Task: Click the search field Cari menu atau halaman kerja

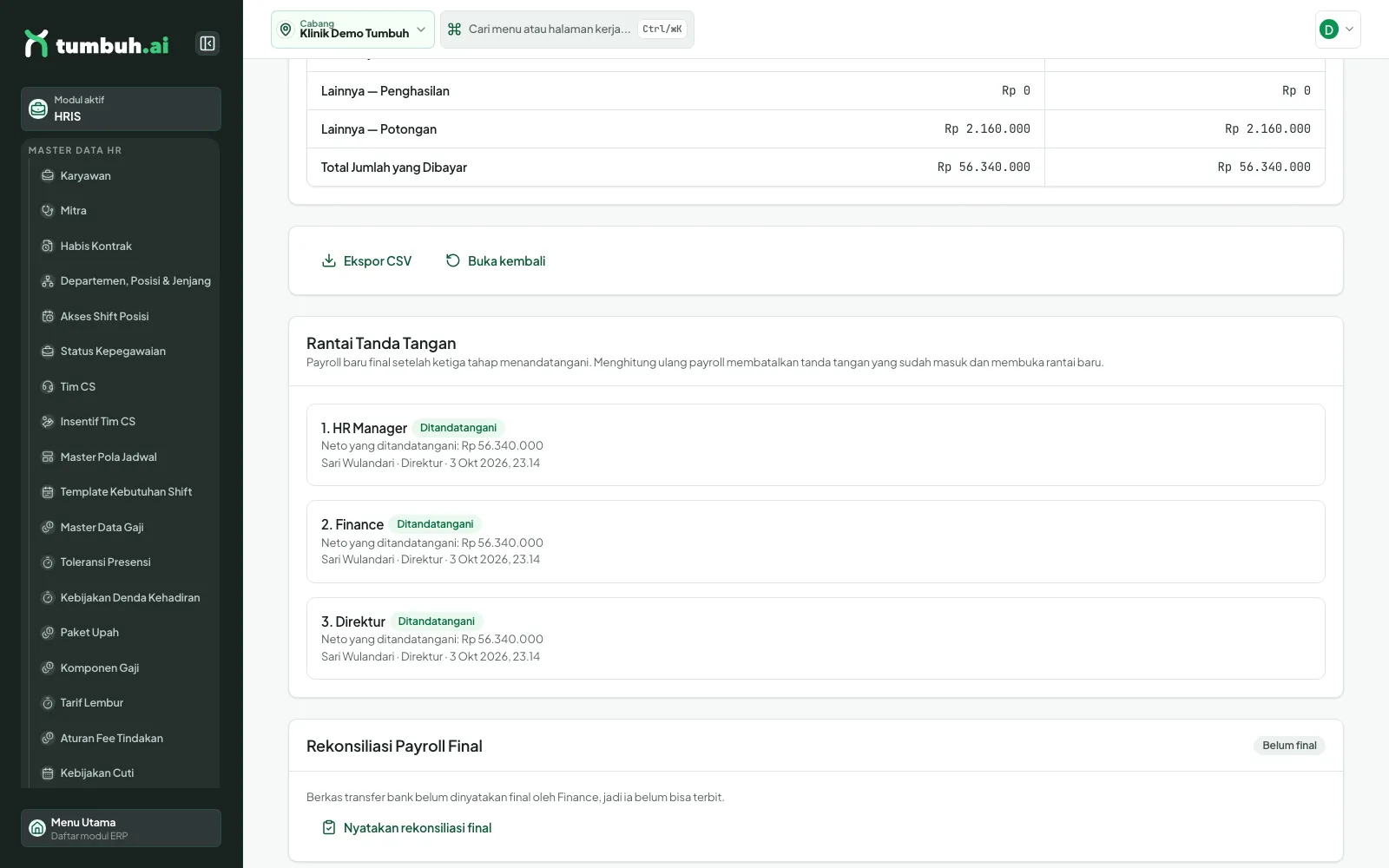Action: coord(567,30)
